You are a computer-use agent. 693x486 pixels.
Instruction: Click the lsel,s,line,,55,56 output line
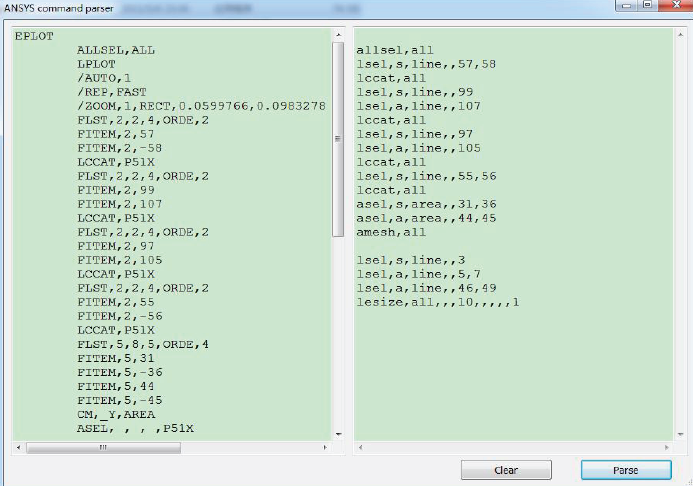point(426,176)
